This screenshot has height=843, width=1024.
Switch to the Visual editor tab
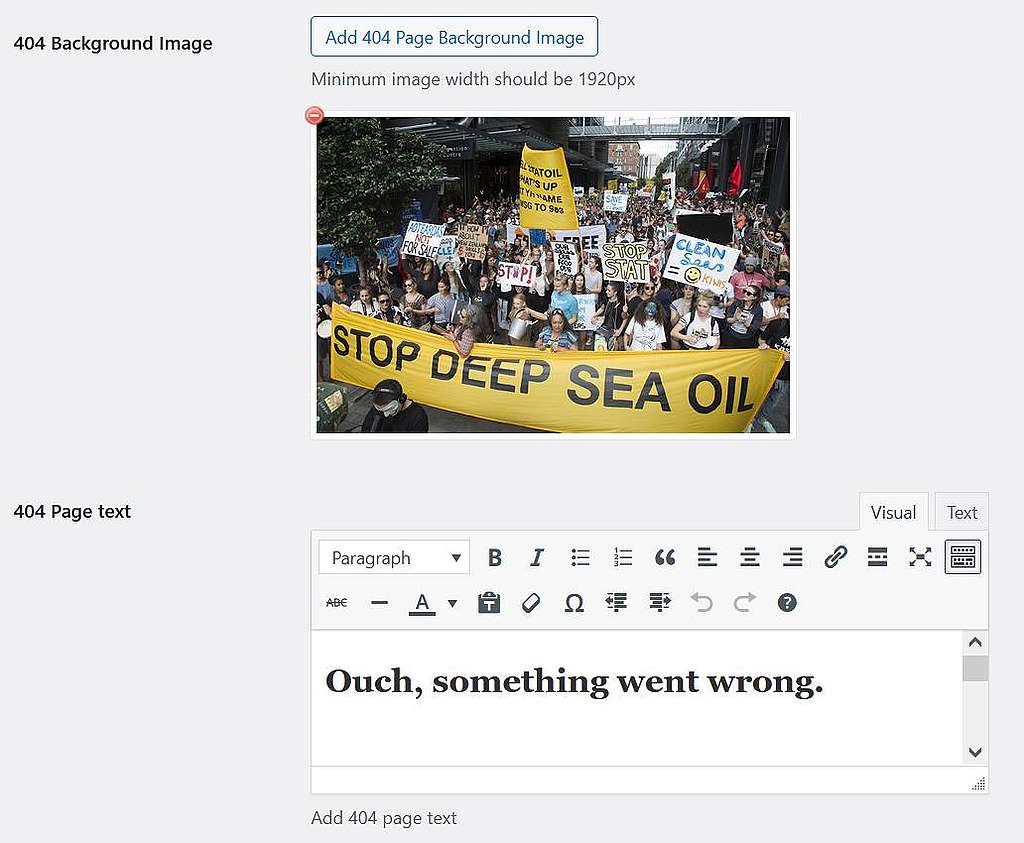point(893,513)
